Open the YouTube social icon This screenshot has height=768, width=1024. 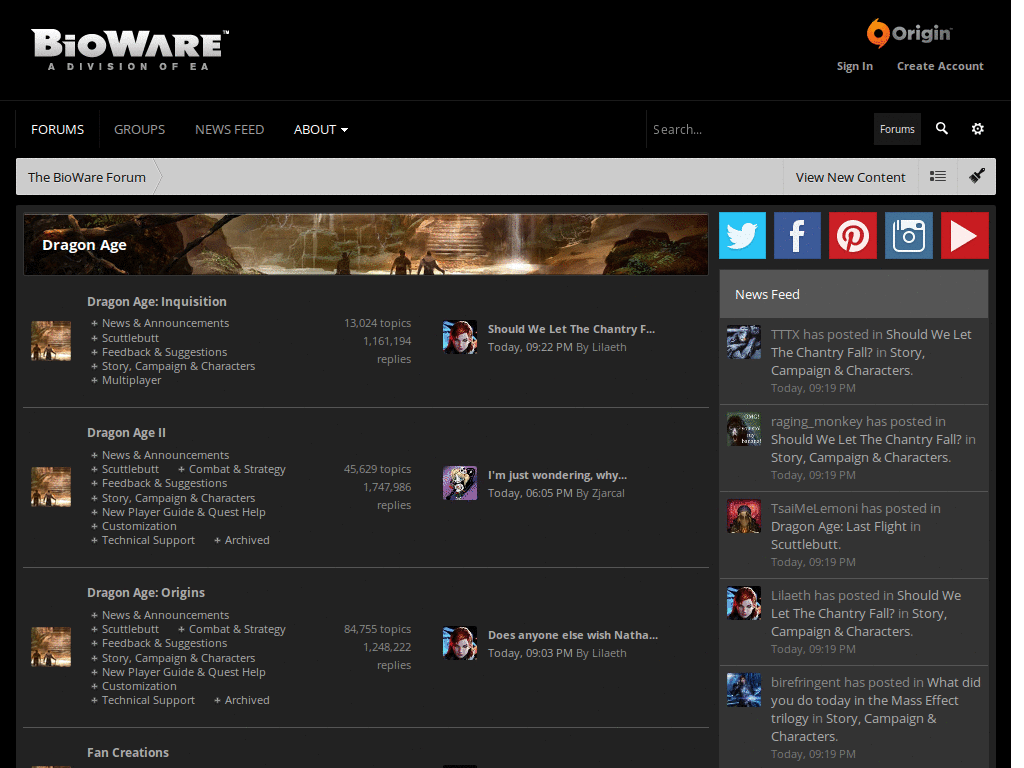965,235
